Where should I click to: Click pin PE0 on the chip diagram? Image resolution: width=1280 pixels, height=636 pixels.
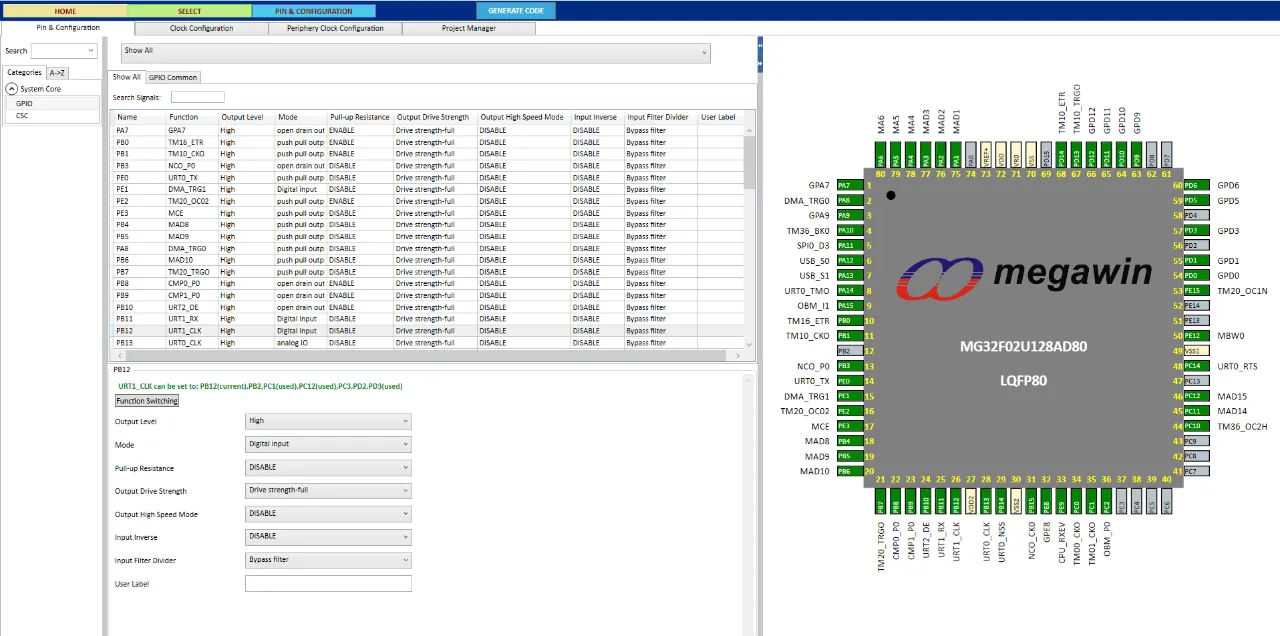click(849, 381)
